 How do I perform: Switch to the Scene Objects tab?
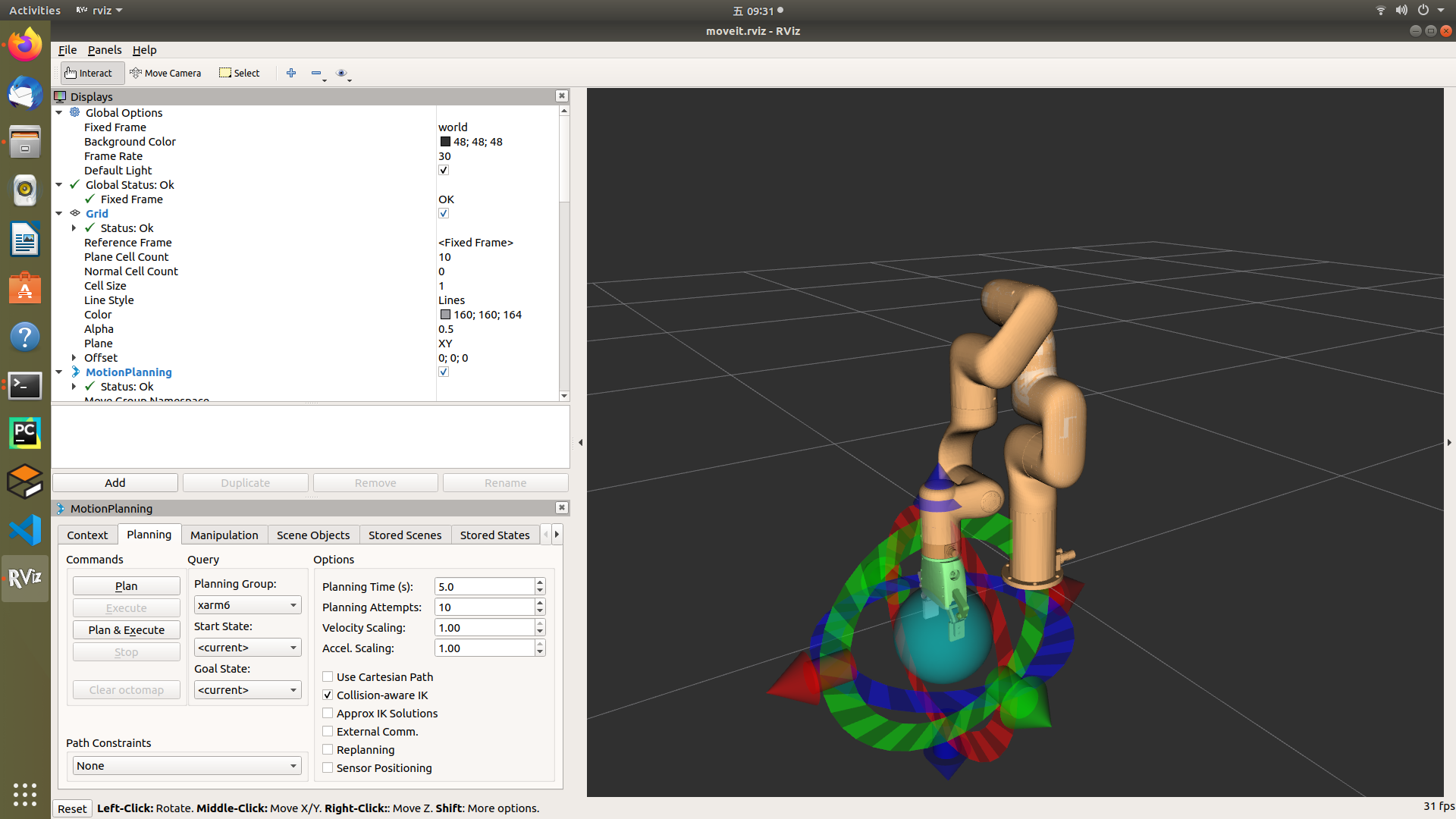pyautogui.click(x=313, y=535)
